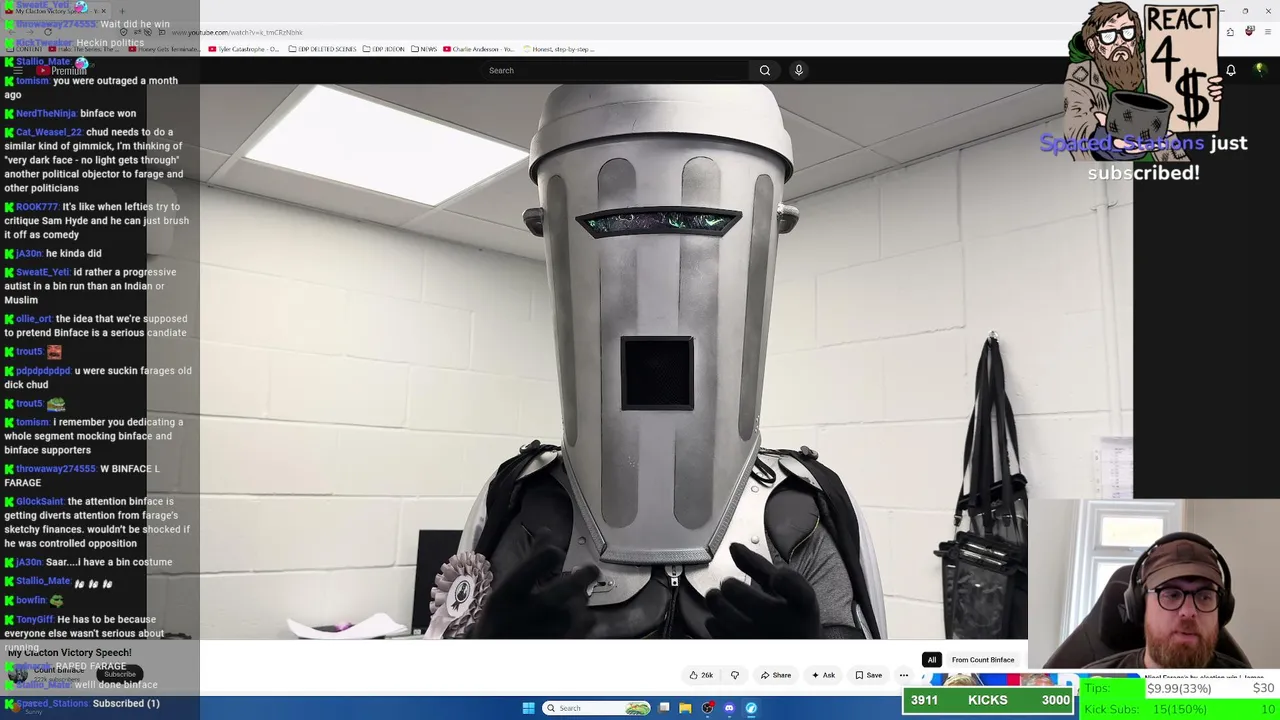The height and width of the screenshot is (720, 1280).
Task: Share the video
Action: coord(776,675)
